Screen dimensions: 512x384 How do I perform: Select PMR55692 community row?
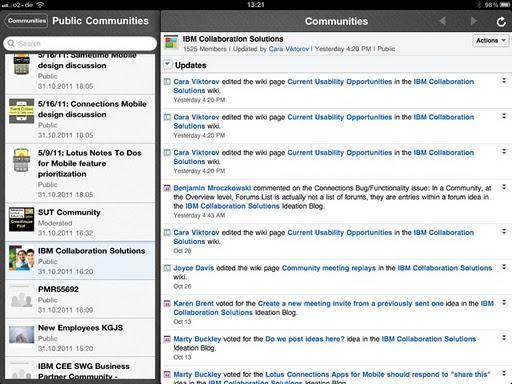pyautogui.click(x=80, y=299)
